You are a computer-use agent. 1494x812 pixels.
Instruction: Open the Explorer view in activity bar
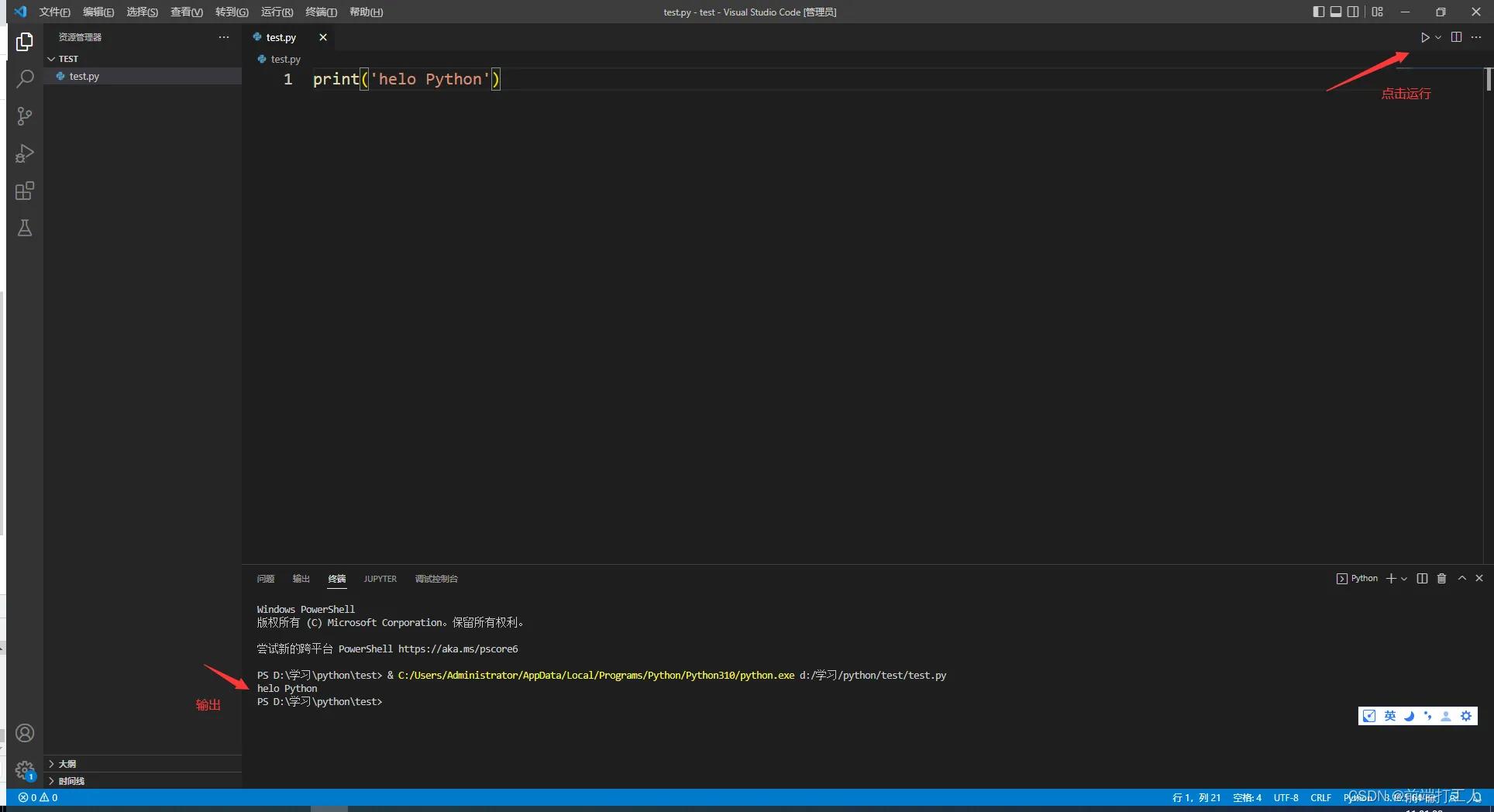tap(24, 42)
